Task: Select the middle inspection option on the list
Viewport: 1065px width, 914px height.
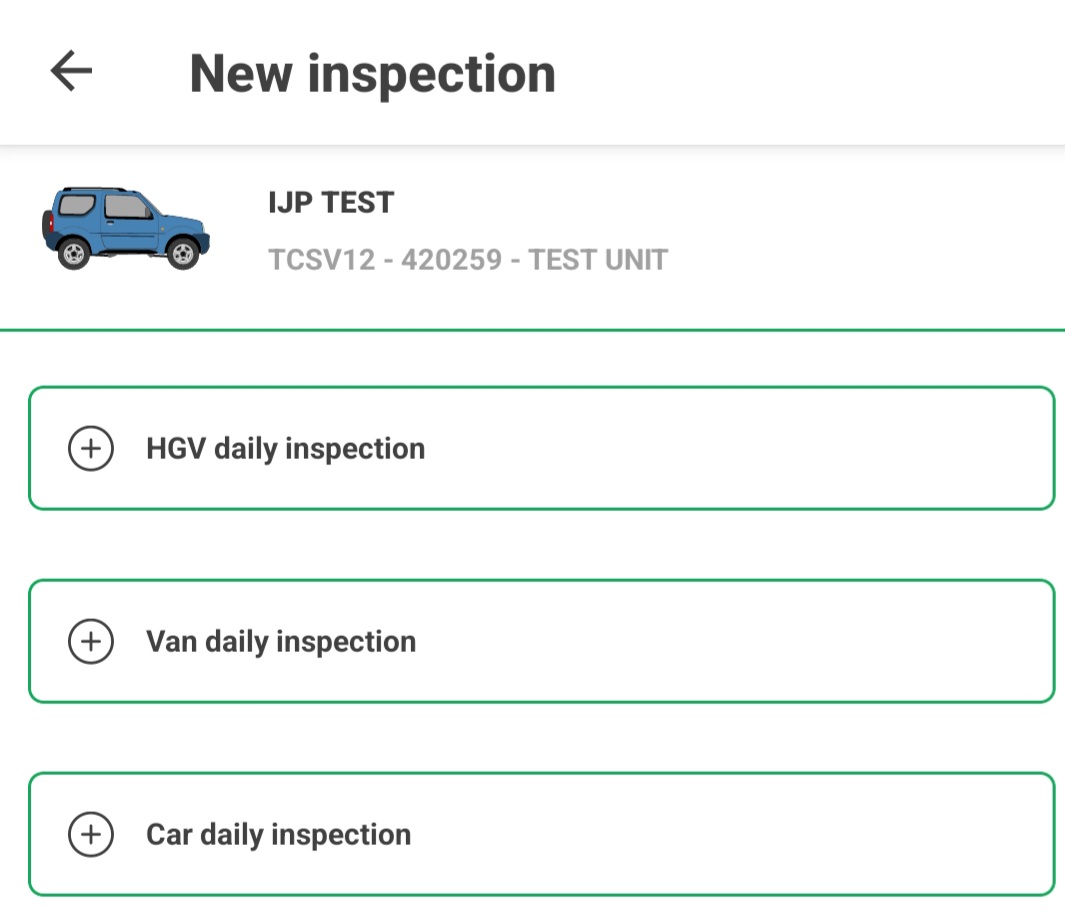Action: coord(540,641)
